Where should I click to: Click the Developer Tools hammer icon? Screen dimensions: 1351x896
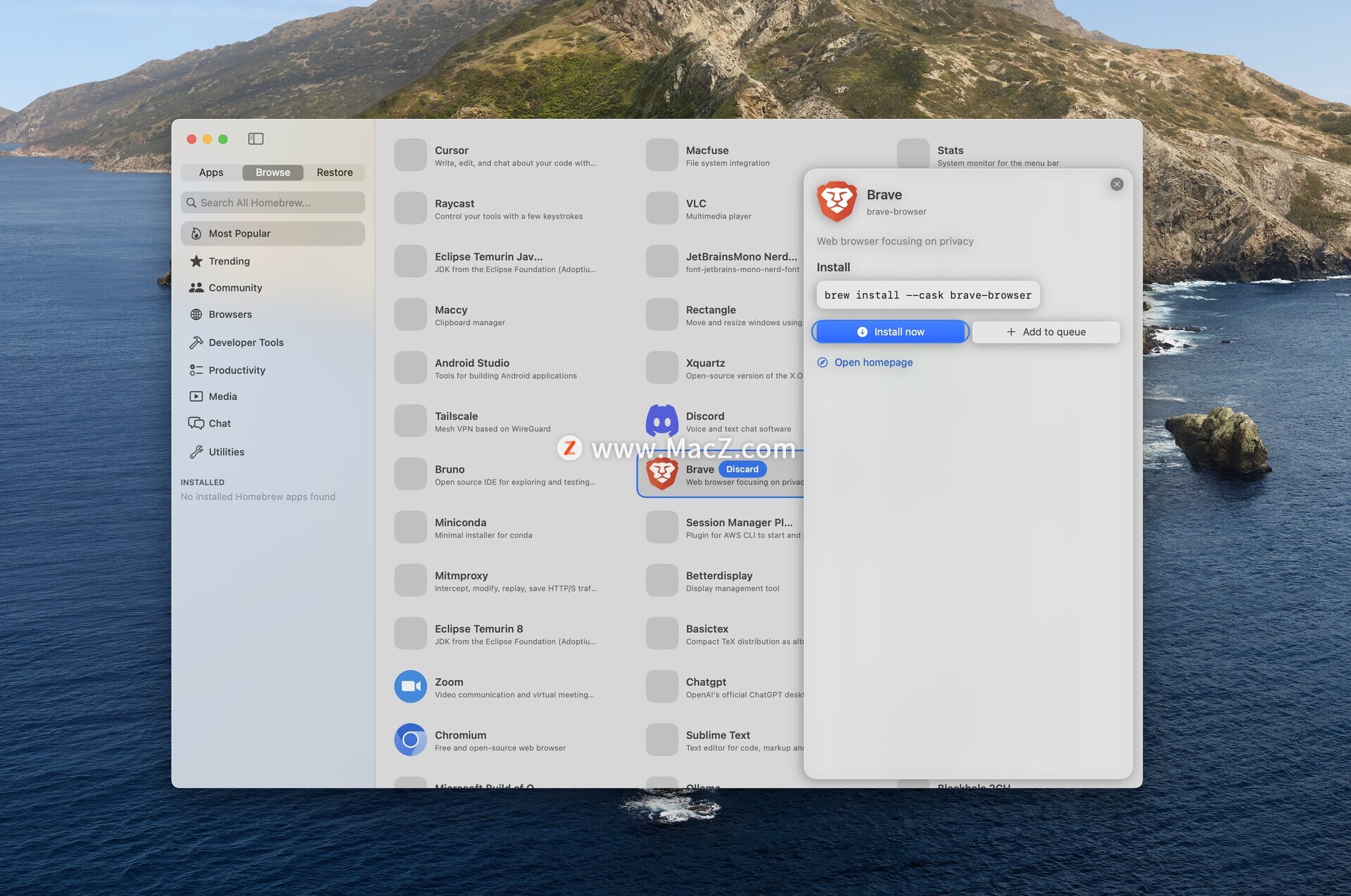click(x=196, y=343)
